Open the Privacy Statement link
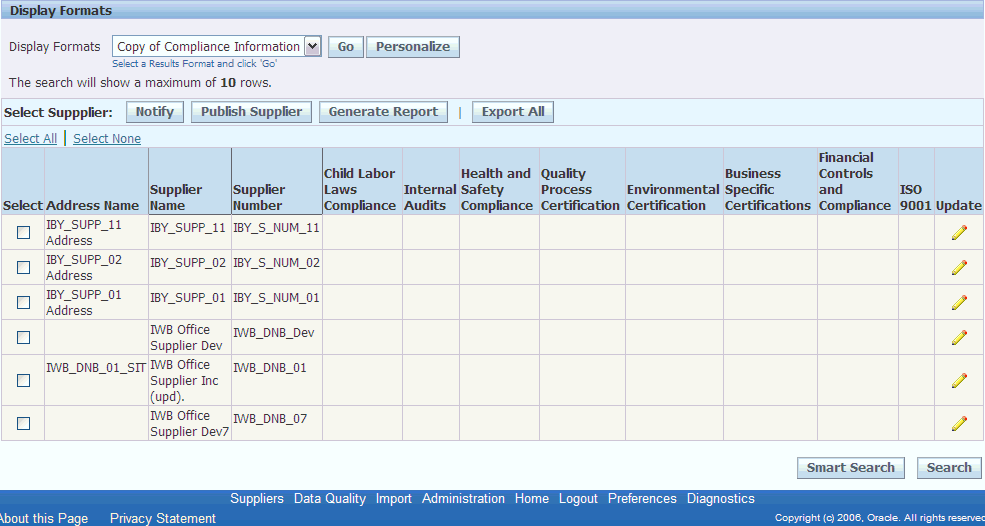Viewport: 985px width, 526px height. point(163,518)
